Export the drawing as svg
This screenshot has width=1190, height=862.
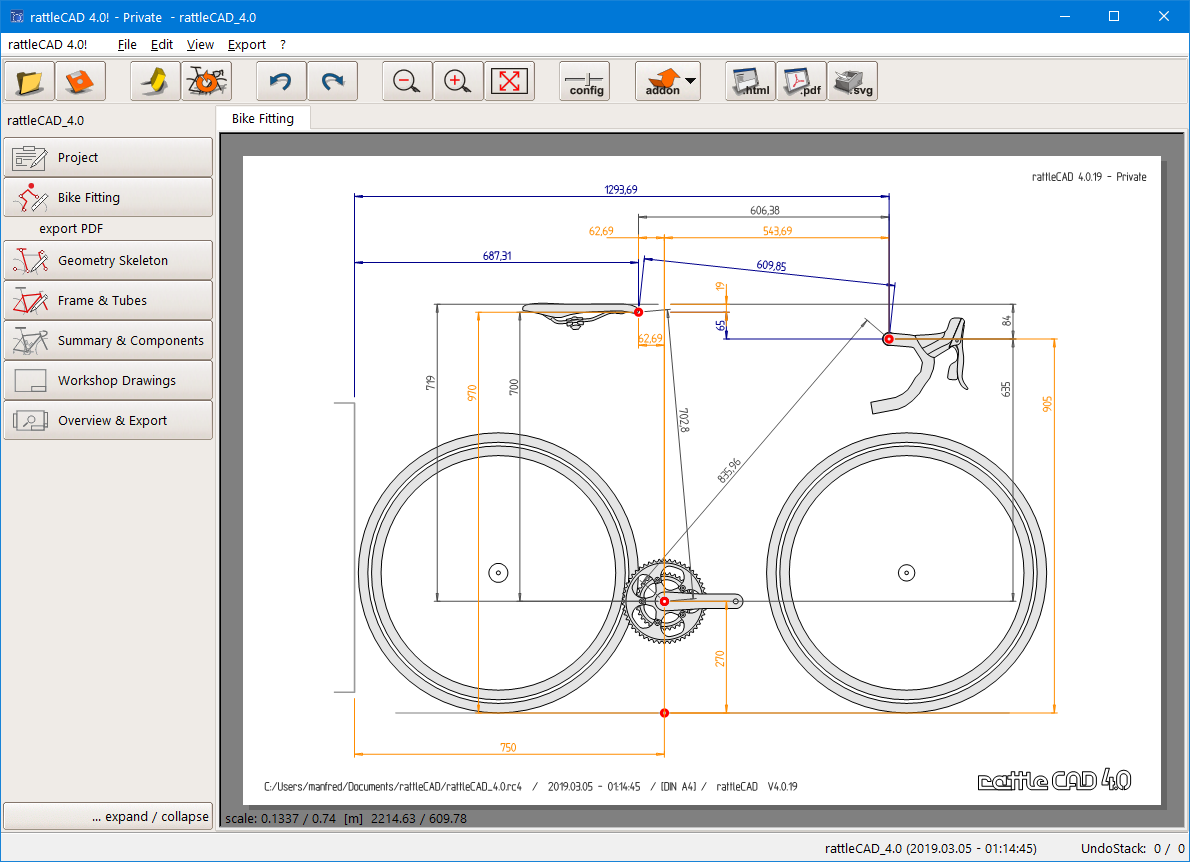click(852, 81)
